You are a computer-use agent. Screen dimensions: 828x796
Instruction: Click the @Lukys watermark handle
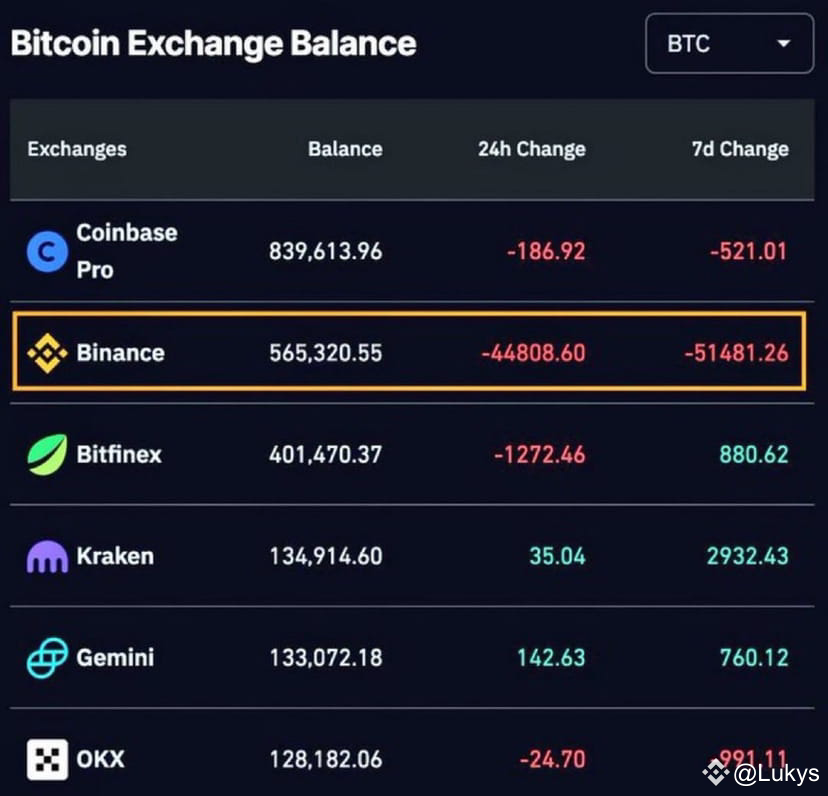click(776, 774)
